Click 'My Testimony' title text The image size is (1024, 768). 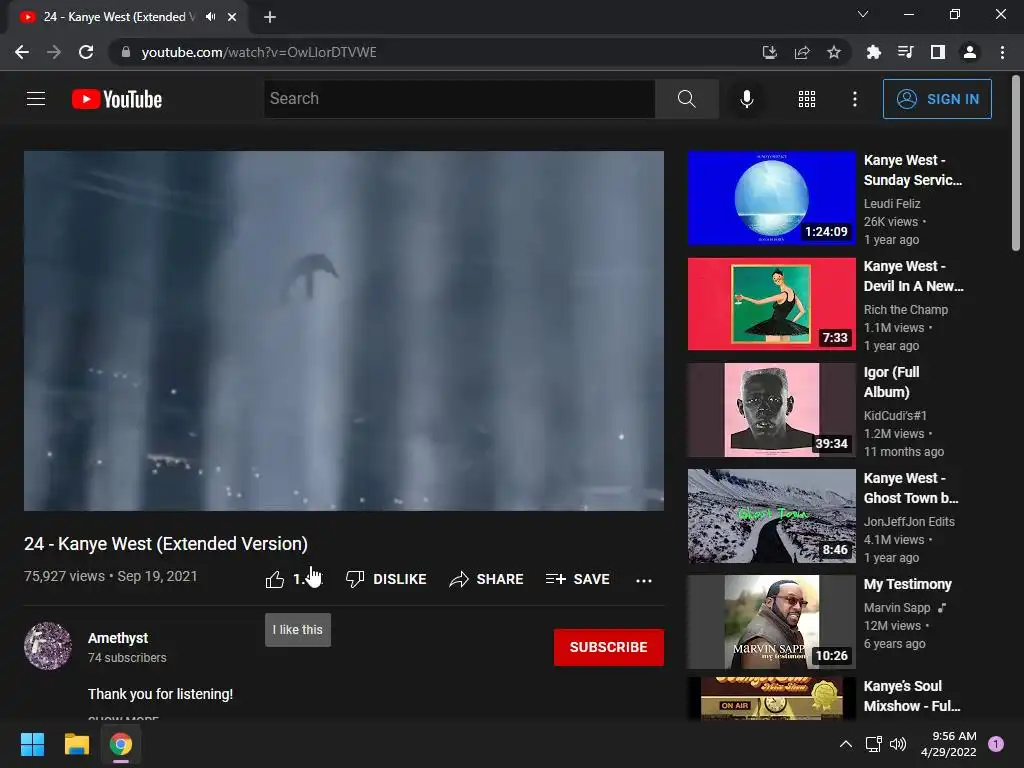(907, 584)
